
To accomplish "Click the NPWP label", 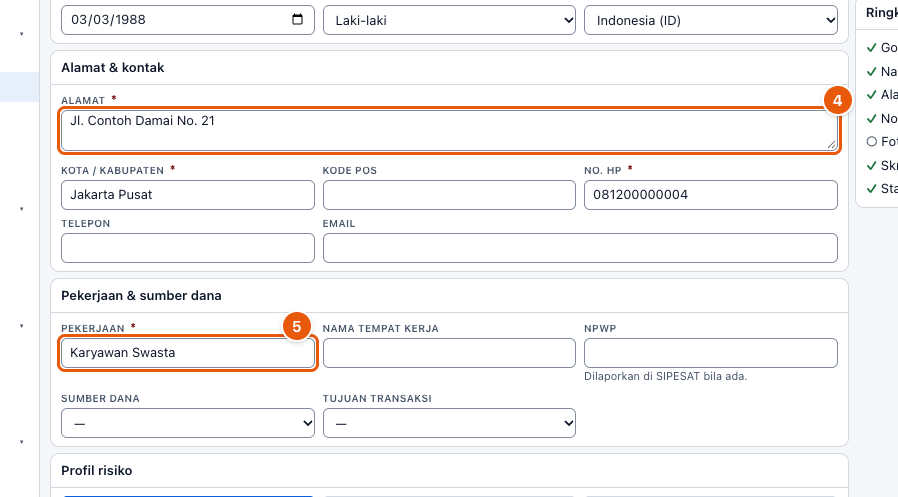I will pyautogui.click(x=600, y=329).
